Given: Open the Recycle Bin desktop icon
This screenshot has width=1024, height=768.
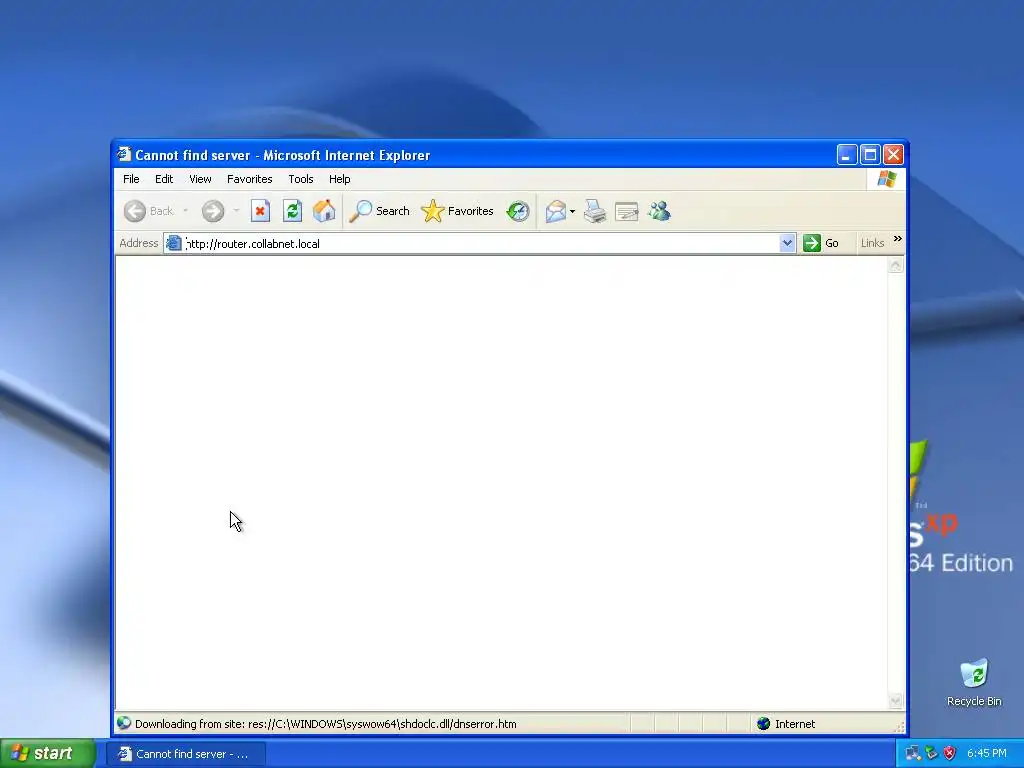Looking at the screenshot, I should pyautogui.click(x=974, y=682).
